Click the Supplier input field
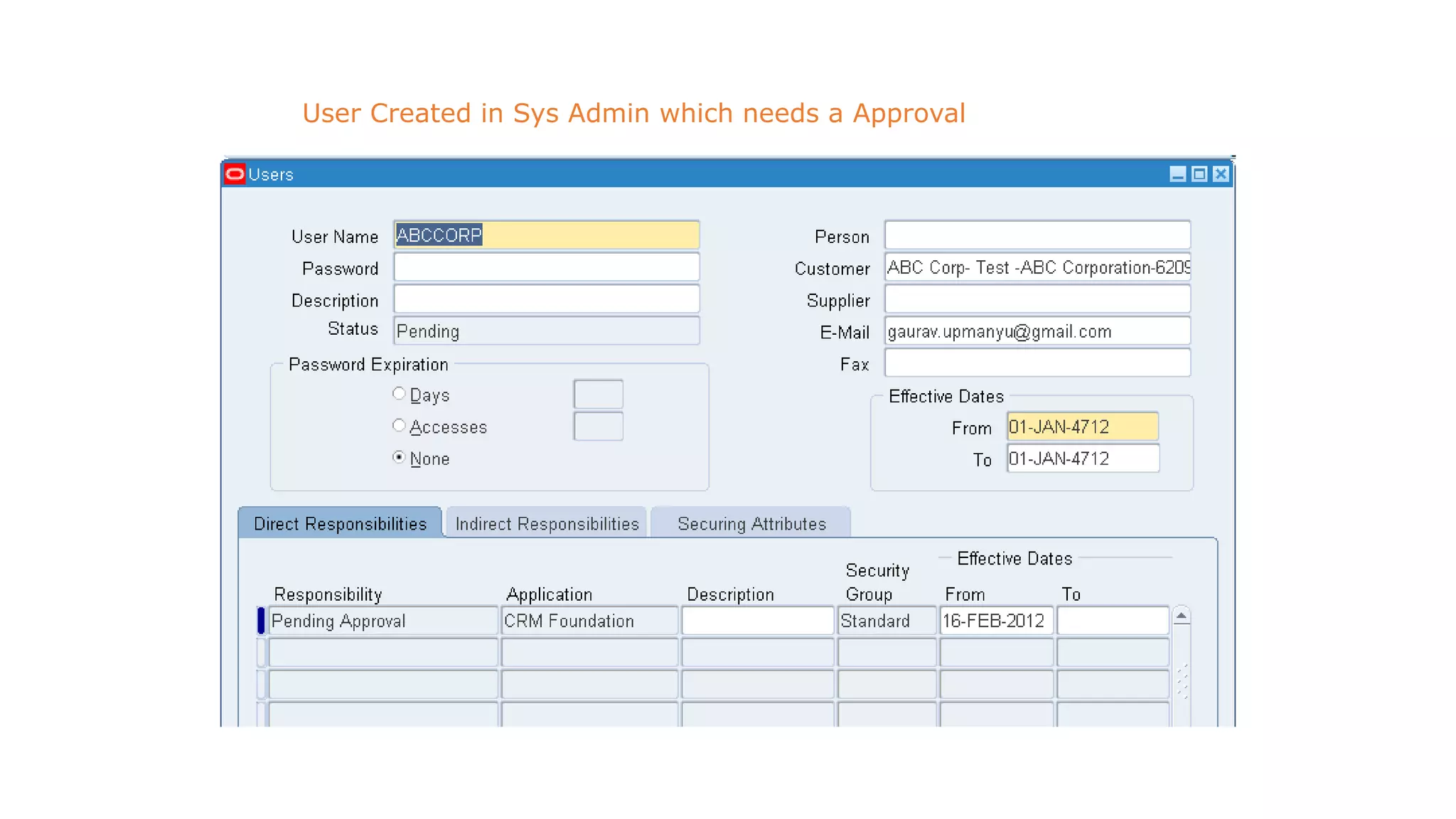Viewport: 1456px width, 819px height. [x=1037, y=299]
